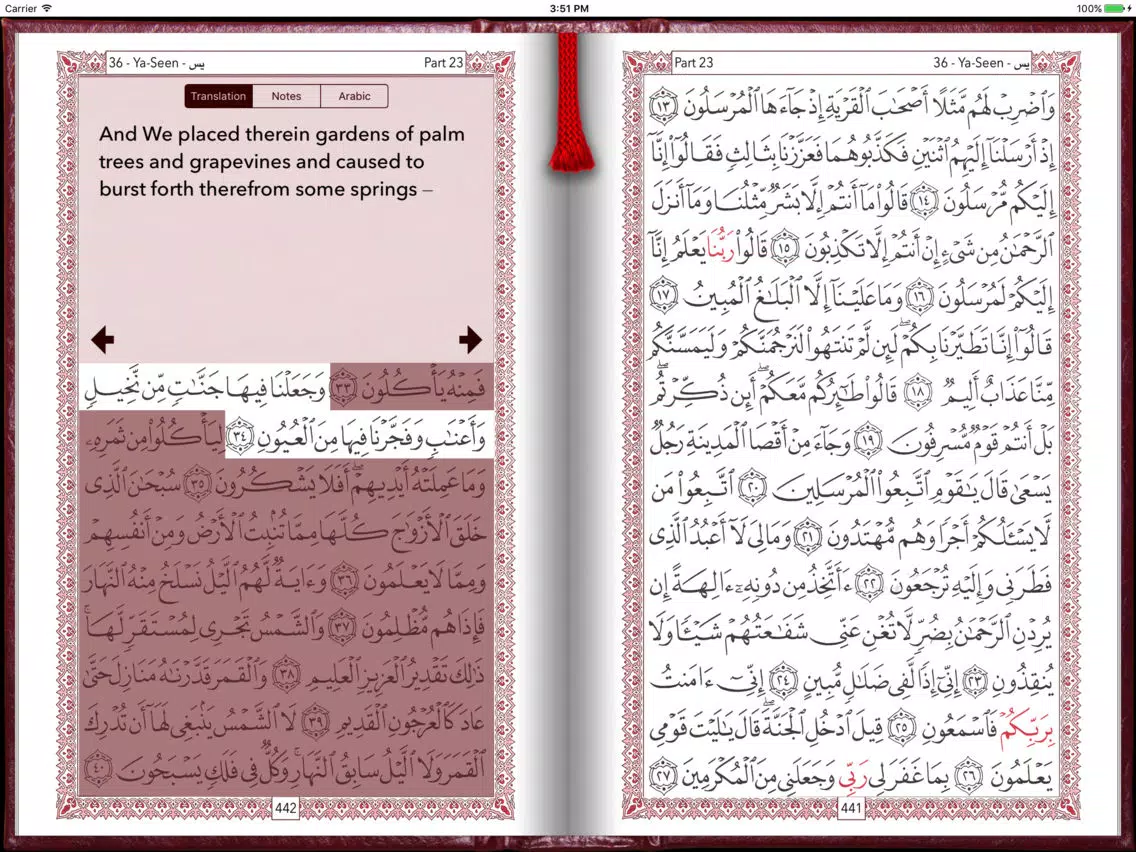
Task: Go to the previous verse with left arrow
Action: 103,339
